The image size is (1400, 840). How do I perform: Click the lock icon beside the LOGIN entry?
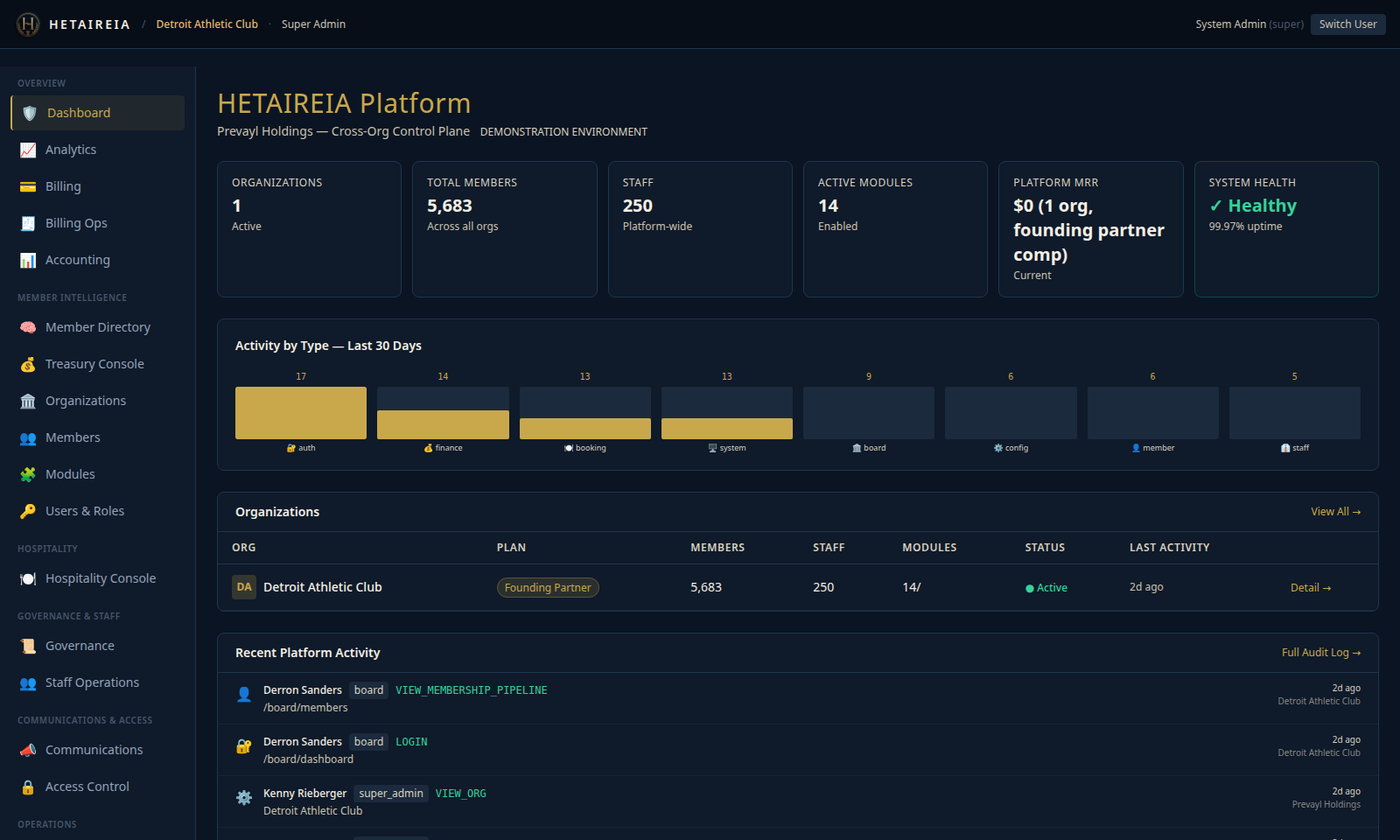(244, 746)
